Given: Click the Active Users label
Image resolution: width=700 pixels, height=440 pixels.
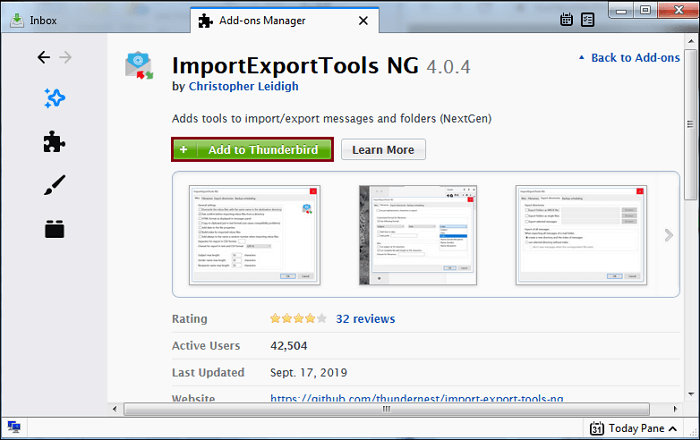Looking at the screenshot, I should [x=206, y=346].
